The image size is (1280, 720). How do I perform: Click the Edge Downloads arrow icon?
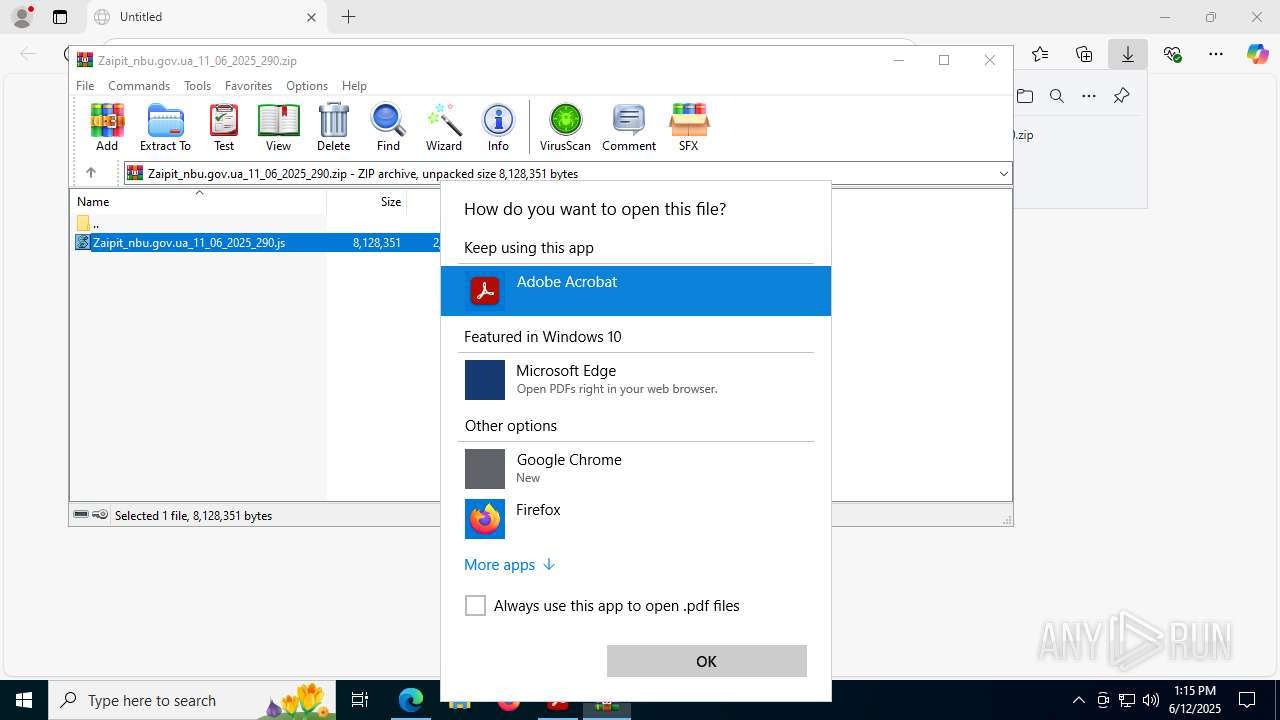[1128, 54]
